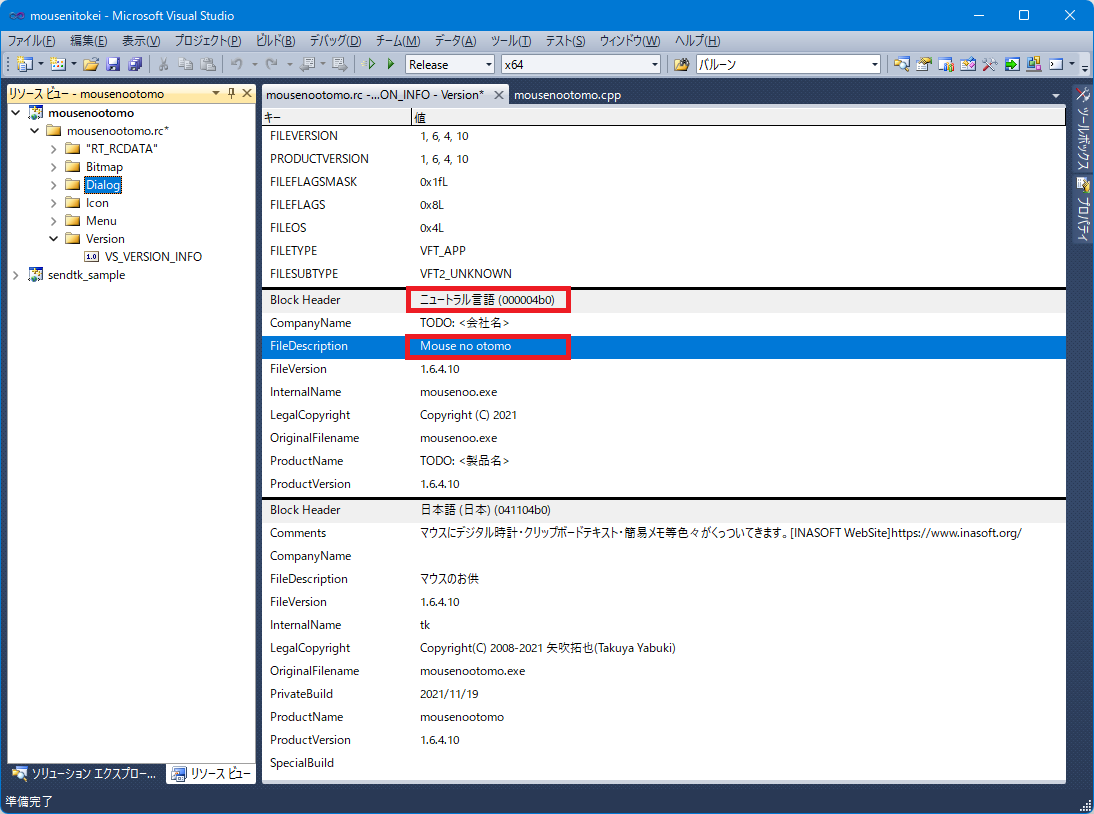Click the Start Without Debugging icon
The image size is (1094, 814).
click(391, 64)
